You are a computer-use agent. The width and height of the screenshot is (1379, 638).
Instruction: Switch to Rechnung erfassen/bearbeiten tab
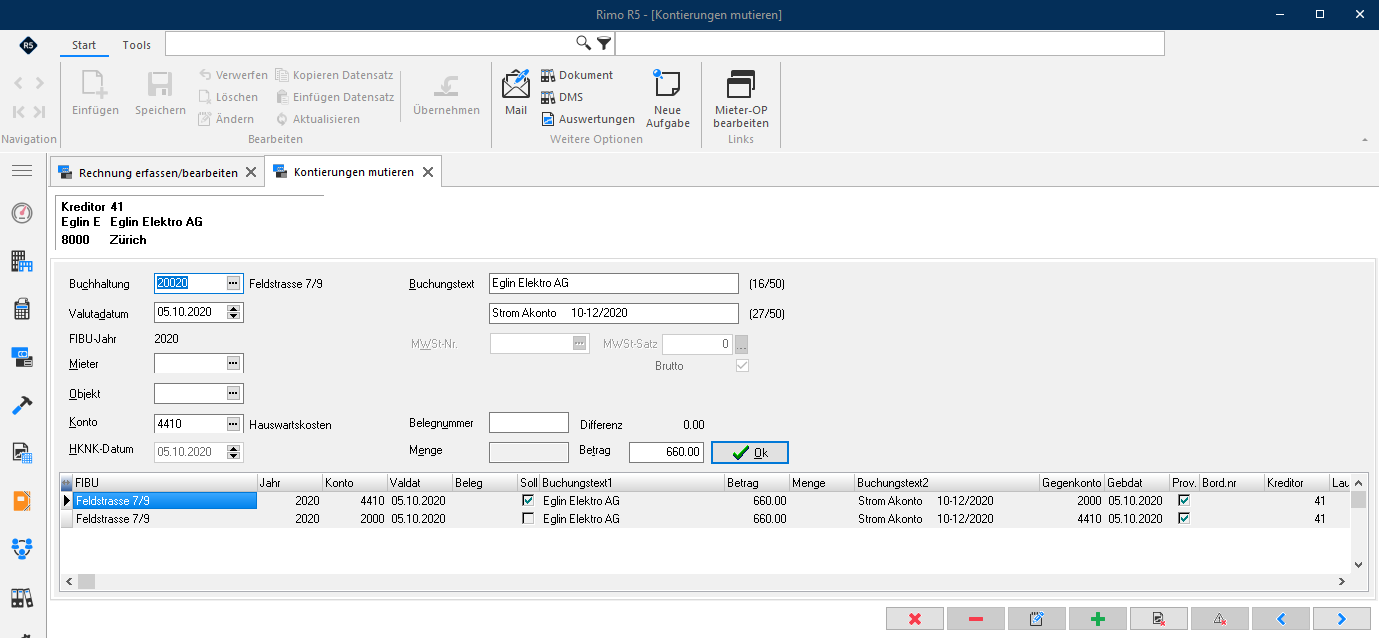pyautogui.click(x=158, y=172)
